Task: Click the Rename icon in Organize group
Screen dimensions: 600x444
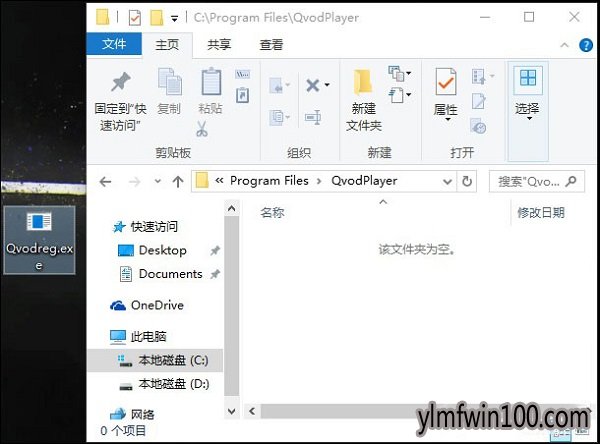Action: (x=313, y=117)
